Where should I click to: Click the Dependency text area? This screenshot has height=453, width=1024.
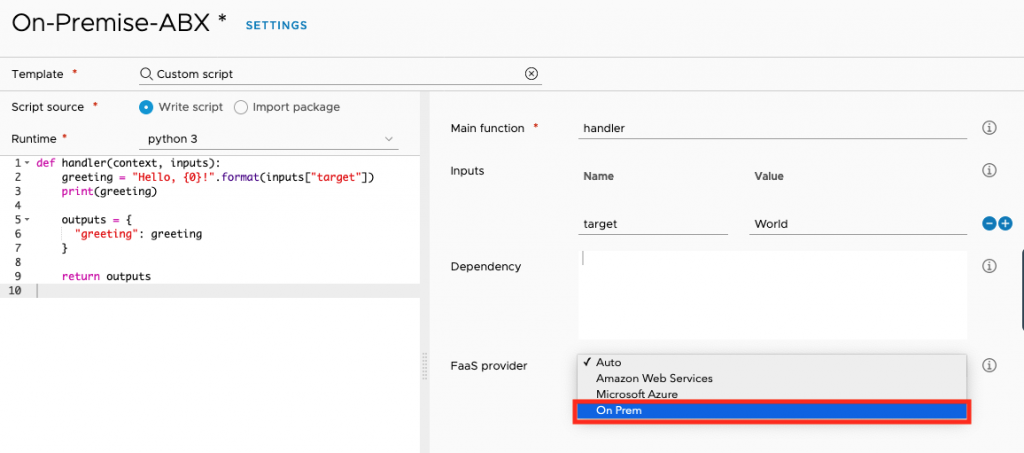tap(773, 295)
